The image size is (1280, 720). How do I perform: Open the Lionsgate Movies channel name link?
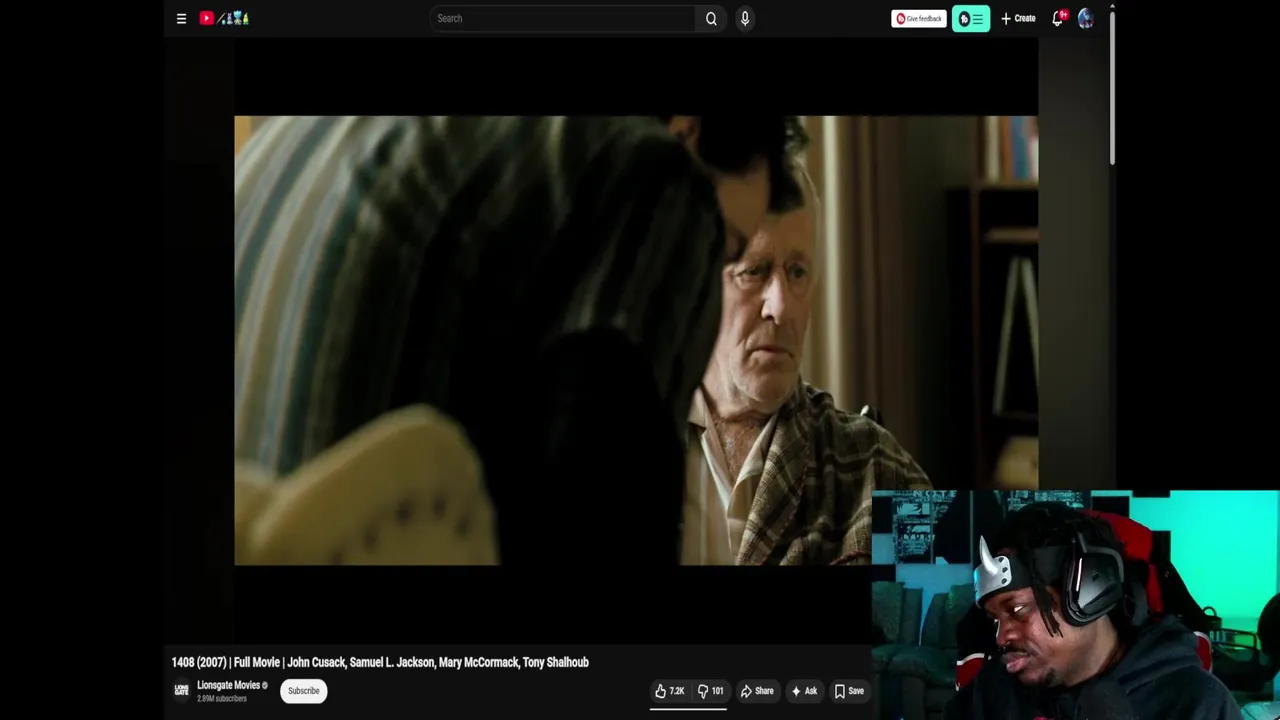click(x=228, y=685)
